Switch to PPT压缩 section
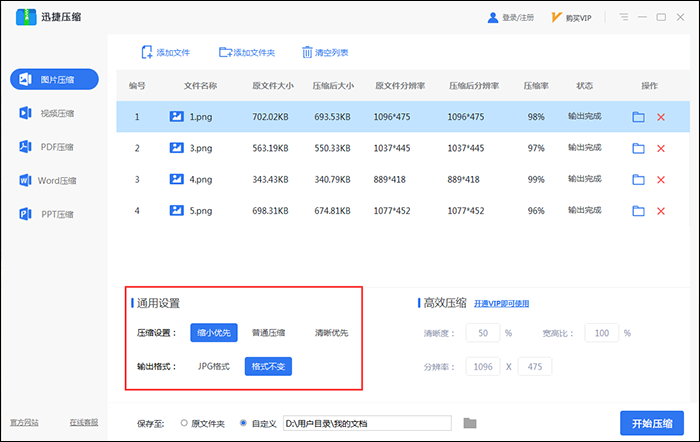The image size is (700, 442). (46, 214)
